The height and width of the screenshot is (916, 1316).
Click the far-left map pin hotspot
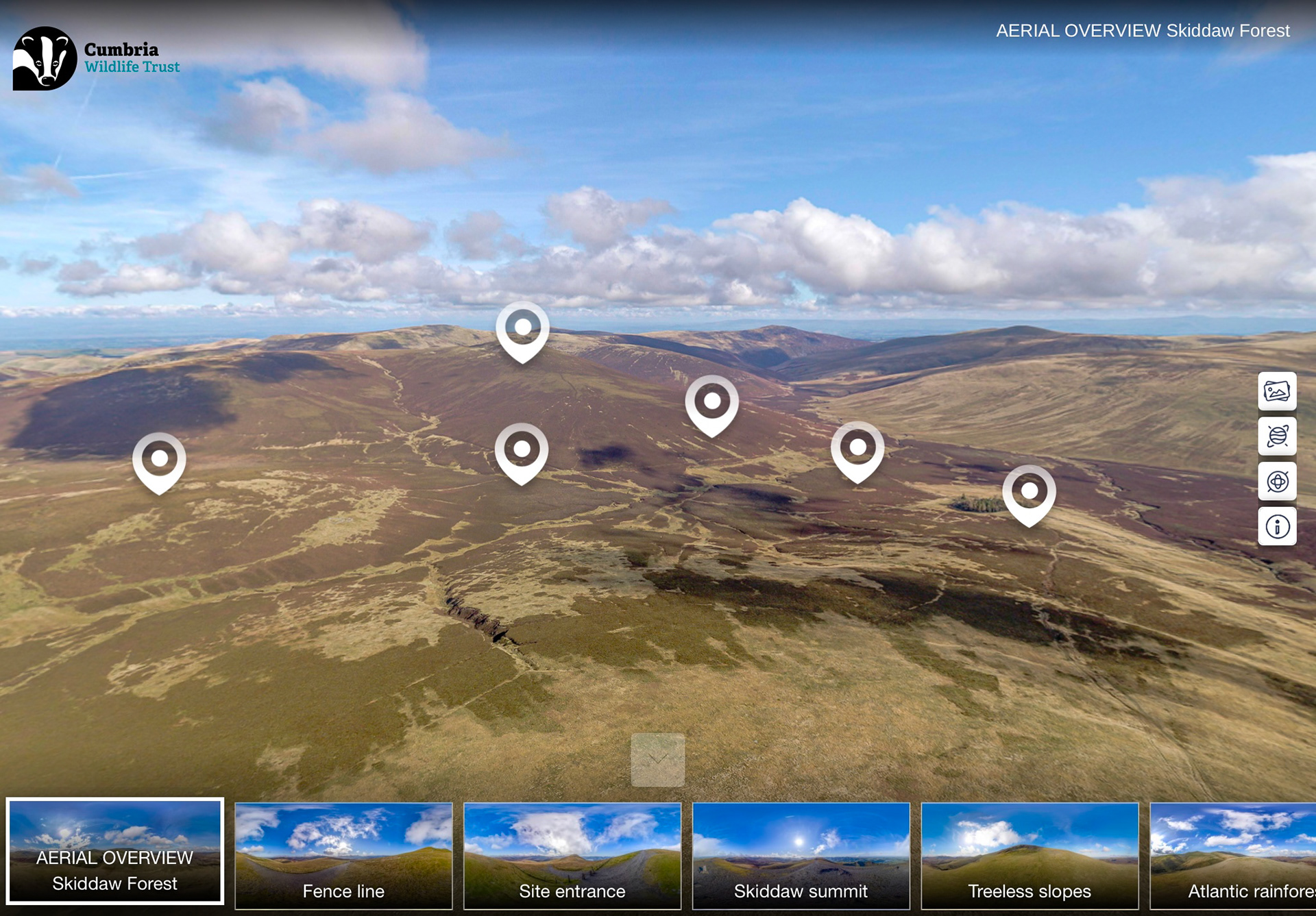tap(159, 460)
